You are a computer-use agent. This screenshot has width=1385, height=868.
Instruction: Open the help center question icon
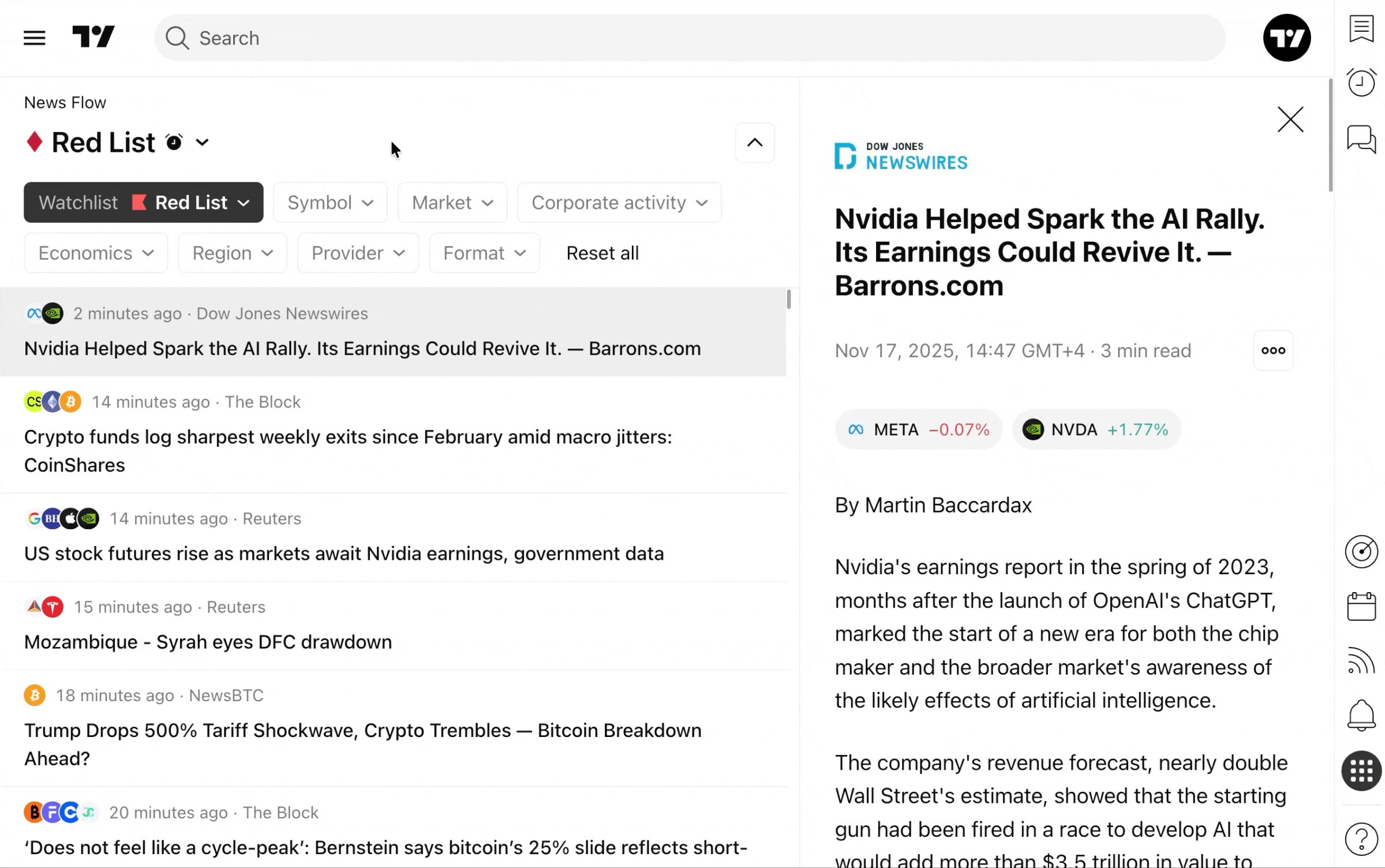click(1361, 839)
